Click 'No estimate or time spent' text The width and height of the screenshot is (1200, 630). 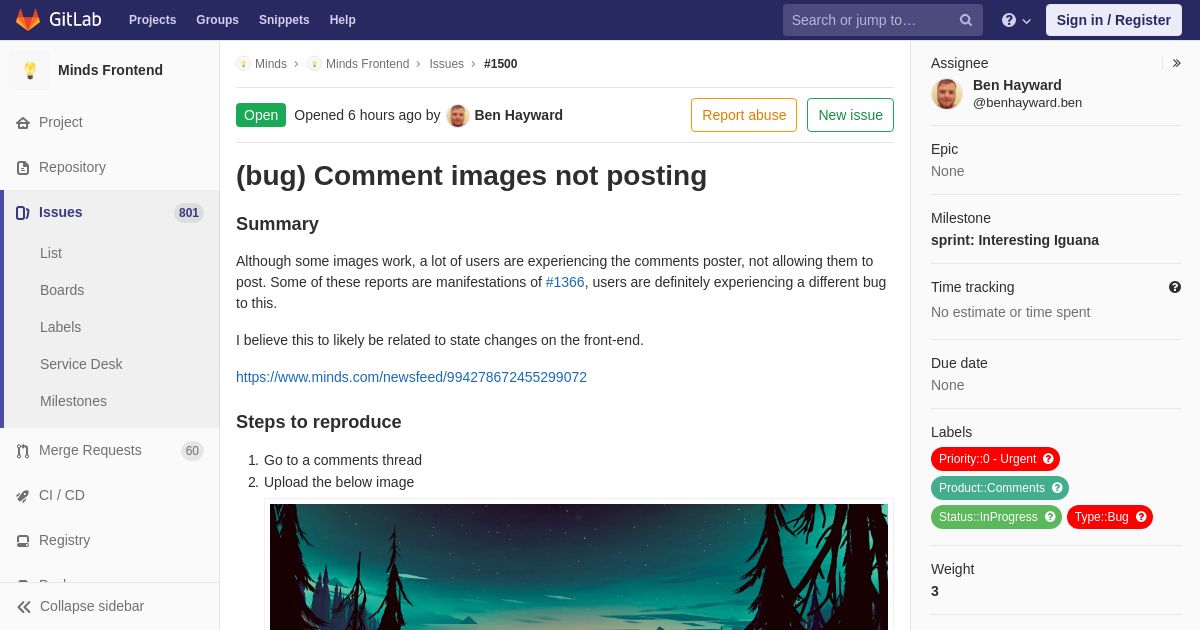pyautogui.click(x=1010, y=312)
